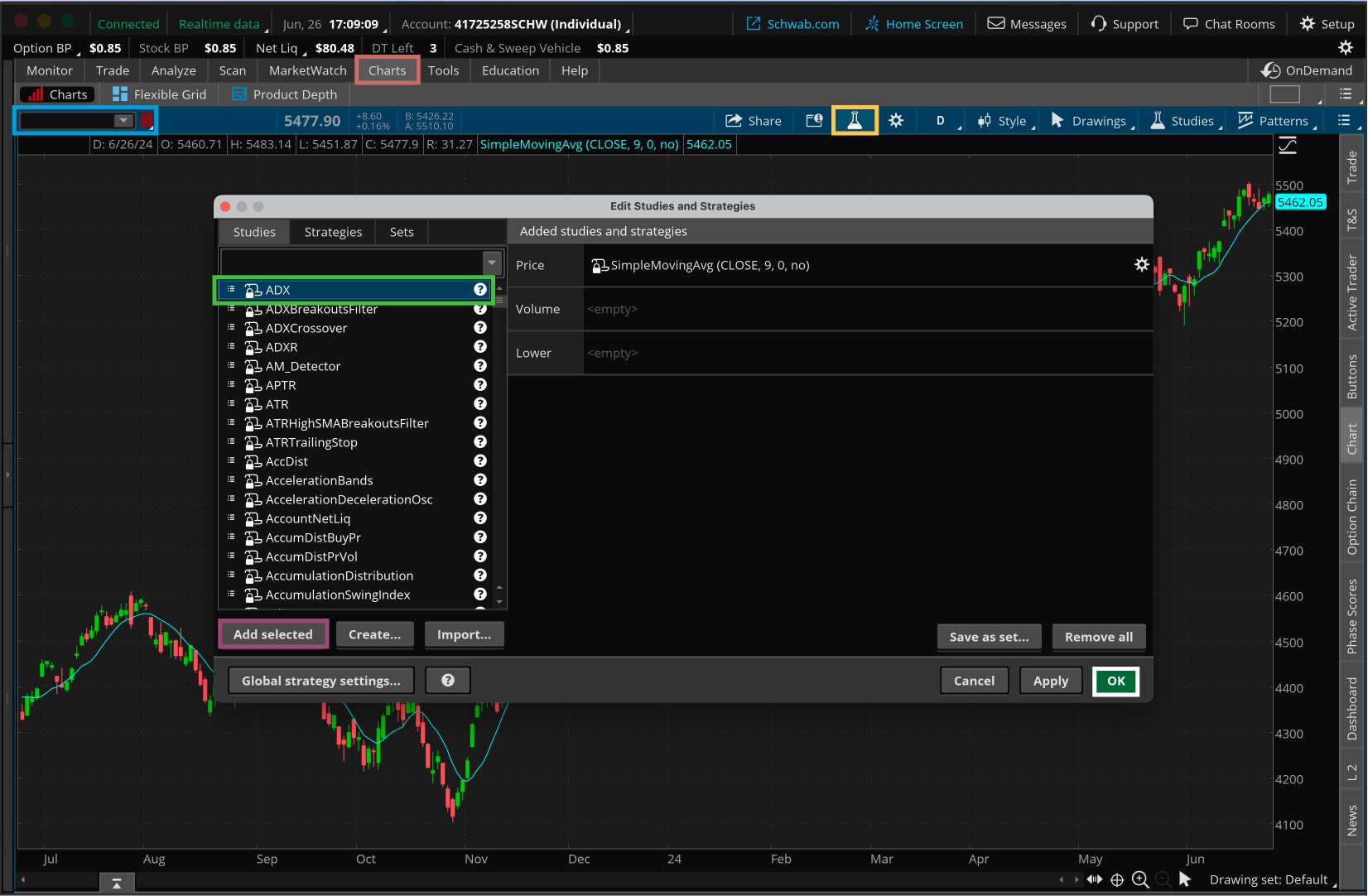Click the chart list menu icon at toolbar end
The image size is (1368, 896).
1344,121
